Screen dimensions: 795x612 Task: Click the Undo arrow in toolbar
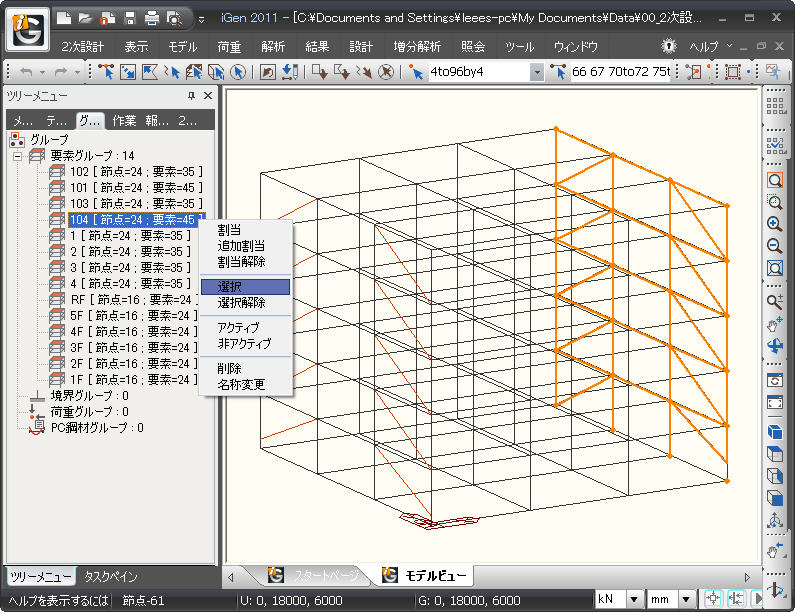coord(27,72)
